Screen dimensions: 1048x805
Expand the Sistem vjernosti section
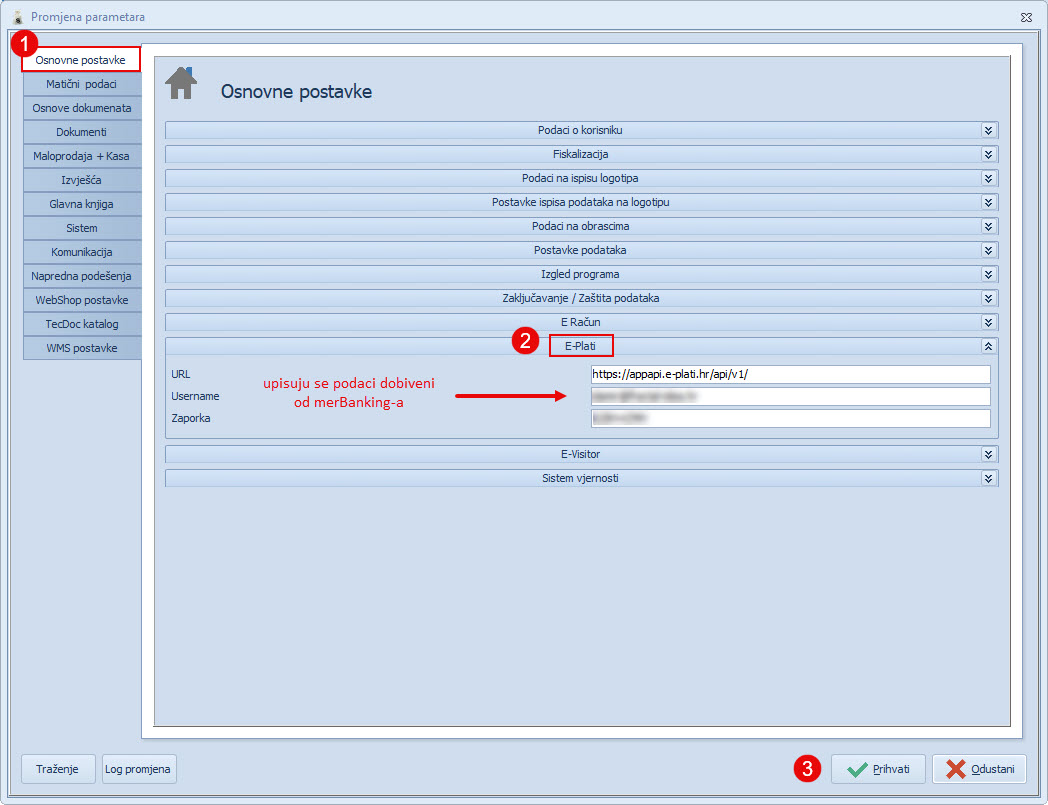tap(988, 478)
